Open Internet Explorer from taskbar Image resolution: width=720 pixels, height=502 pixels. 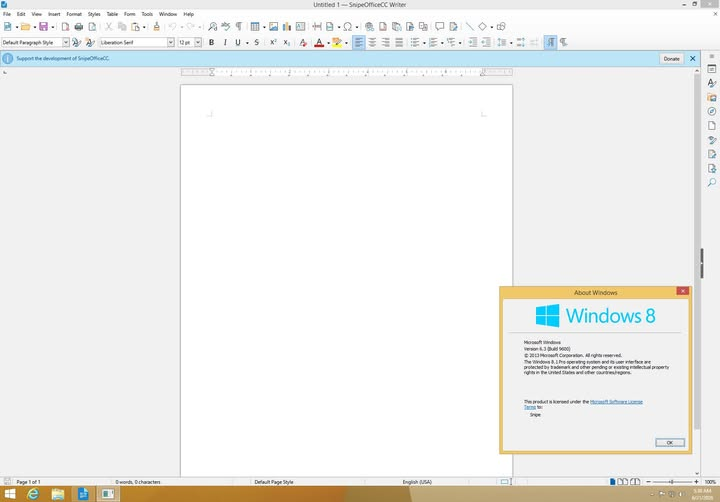[x=33, y=494]
